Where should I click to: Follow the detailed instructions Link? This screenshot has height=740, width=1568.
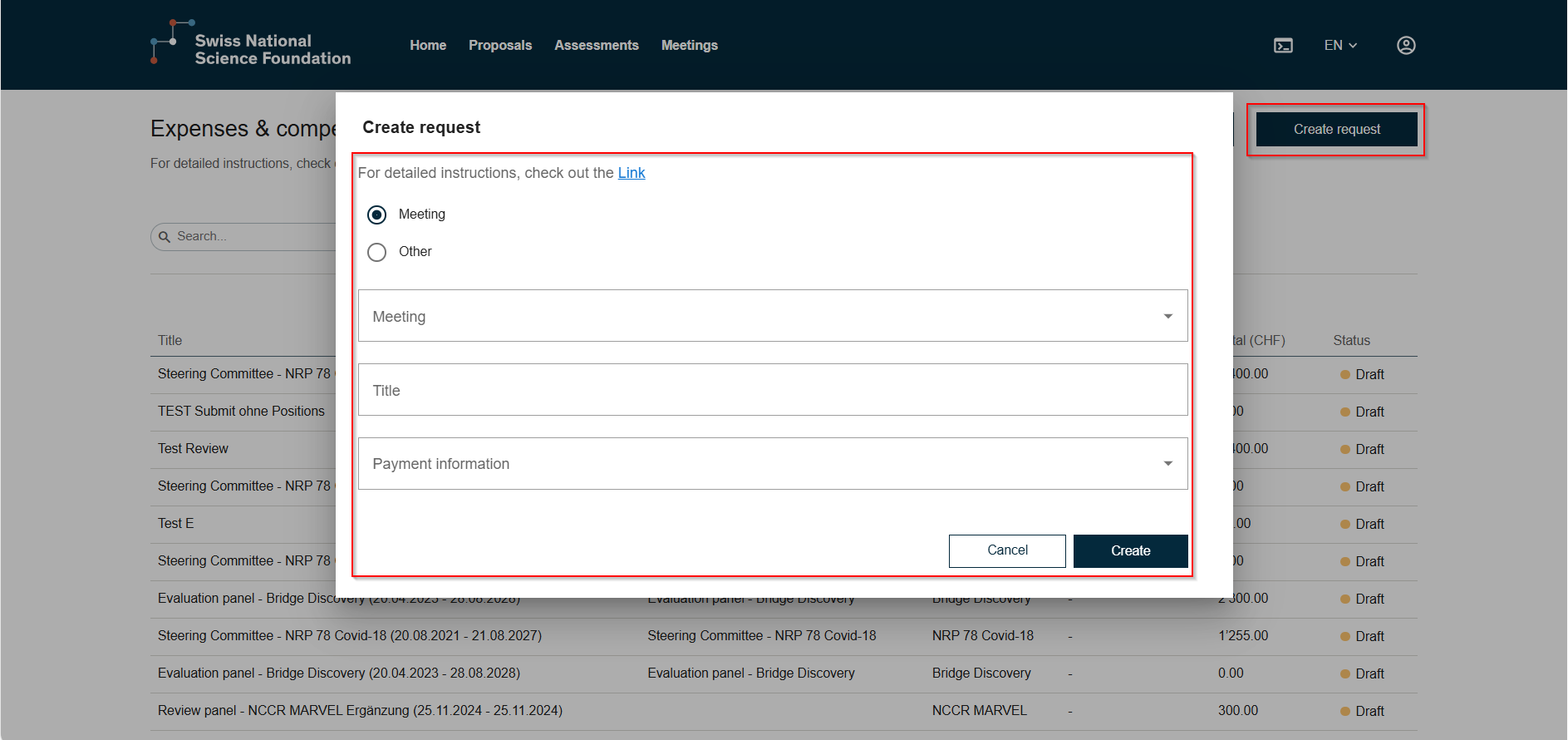(x=631, y=173)
